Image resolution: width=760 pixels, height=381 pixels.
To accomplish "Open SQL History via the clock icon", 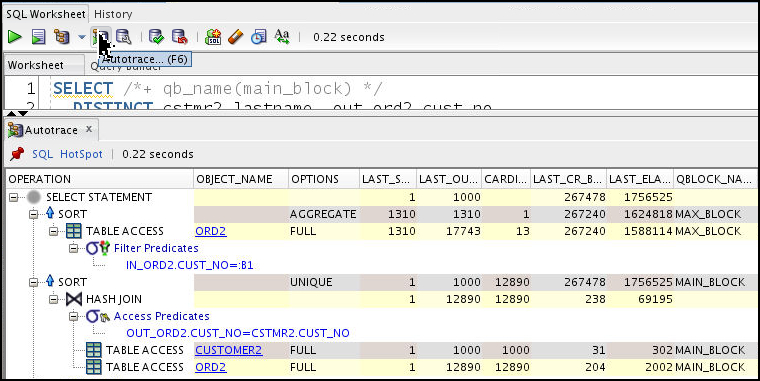I will (258, 37).
